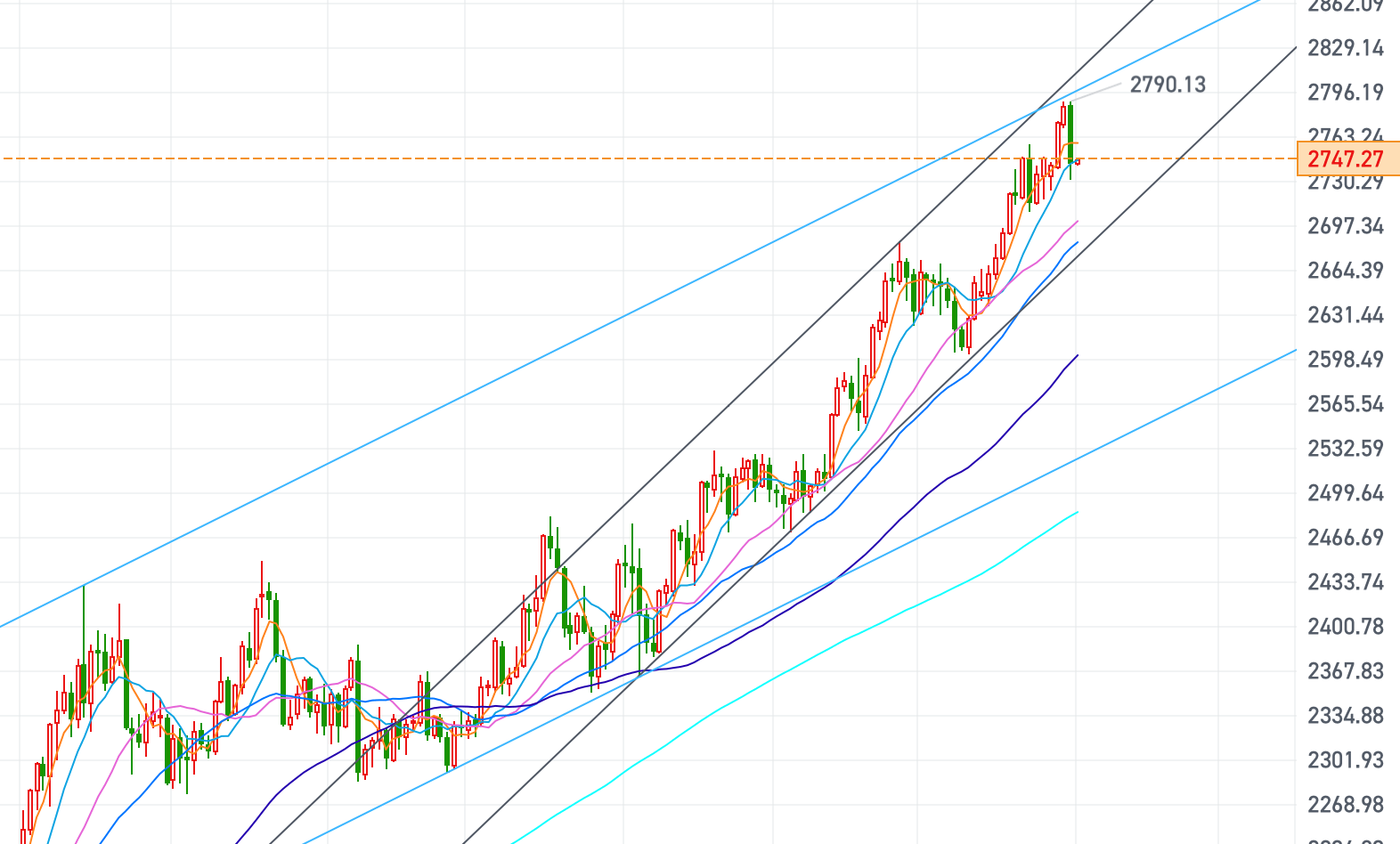This screenshot has width=1400, height=844.
Task: Click the 2334.88 price axis label
Action: tap(1346, 716)
